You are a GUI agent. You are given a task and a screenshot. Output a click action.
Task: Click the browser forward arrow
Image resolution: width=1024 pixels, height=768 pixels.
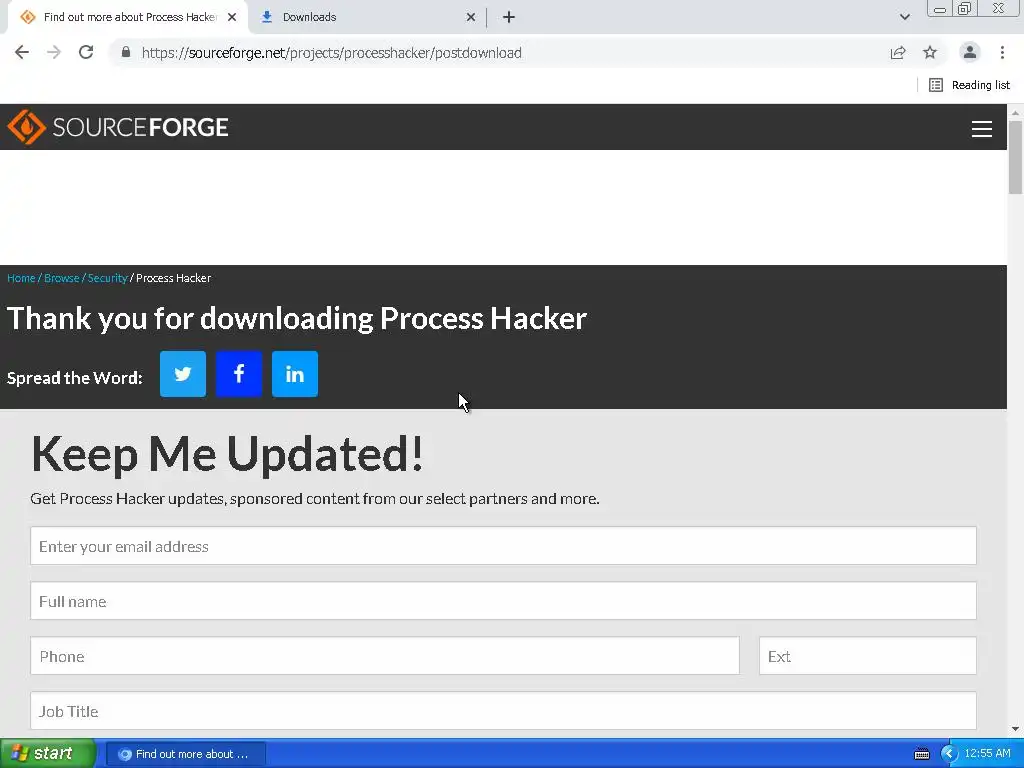coord(54,52)
